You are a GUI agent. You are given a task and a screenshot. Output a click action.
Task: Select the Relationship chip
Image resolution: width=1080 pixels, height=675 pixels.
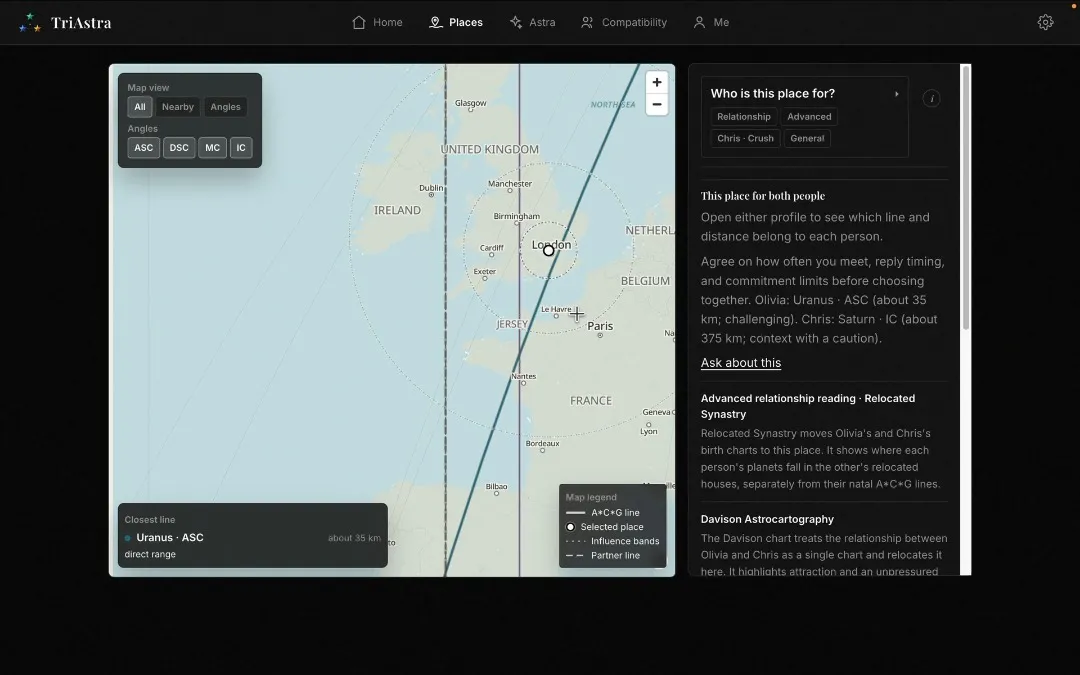[744, 116]
